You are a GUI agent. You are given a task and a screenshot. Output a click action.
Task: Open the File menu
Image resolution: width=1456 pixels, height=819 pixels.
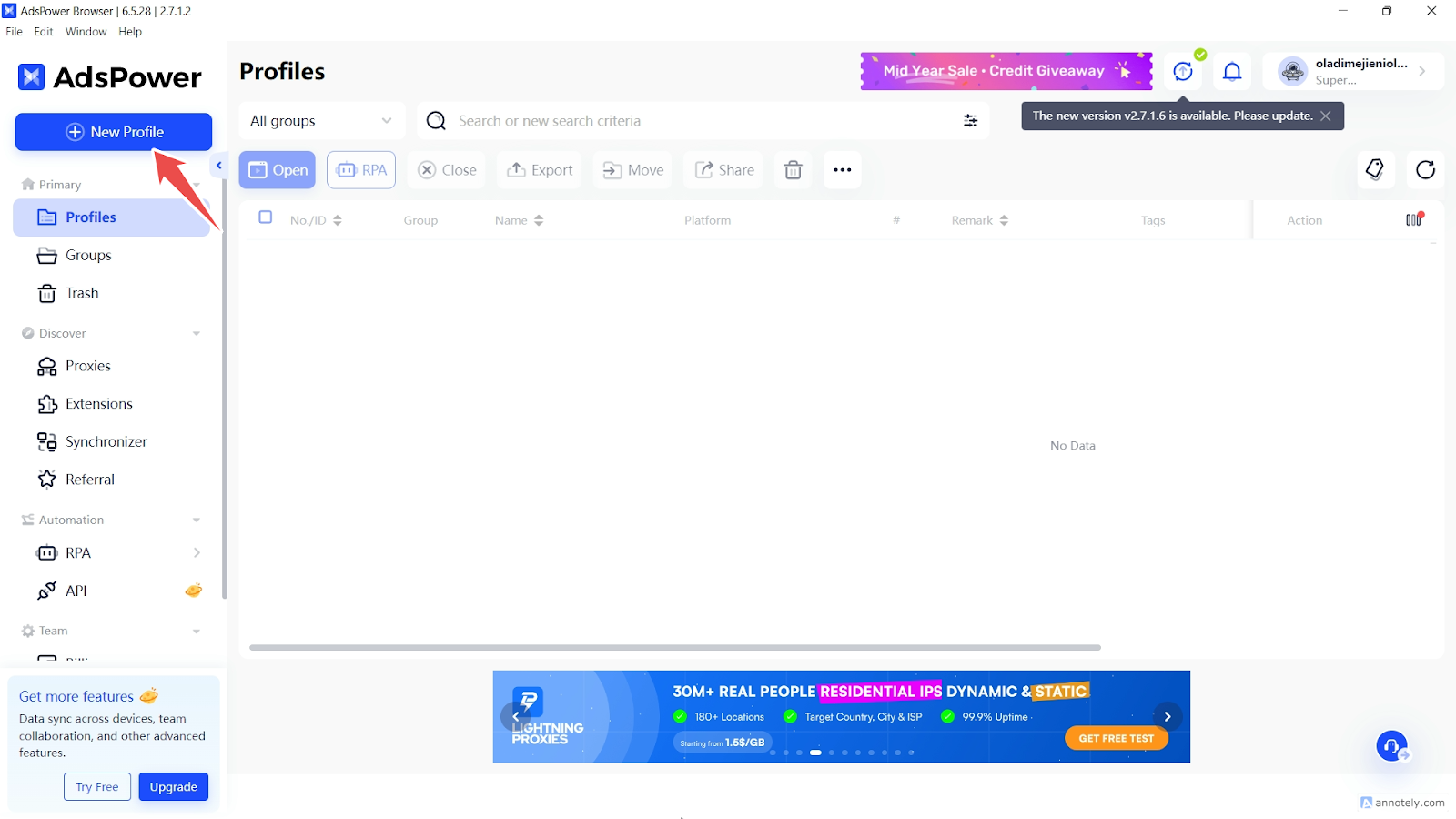pos(15,32)
